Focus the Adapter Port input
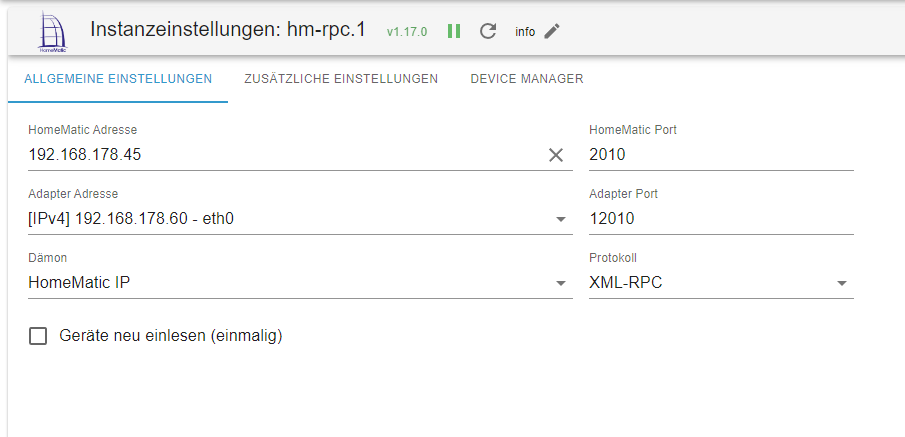This screenshot has height=437, width=905. tap(720, 219)
